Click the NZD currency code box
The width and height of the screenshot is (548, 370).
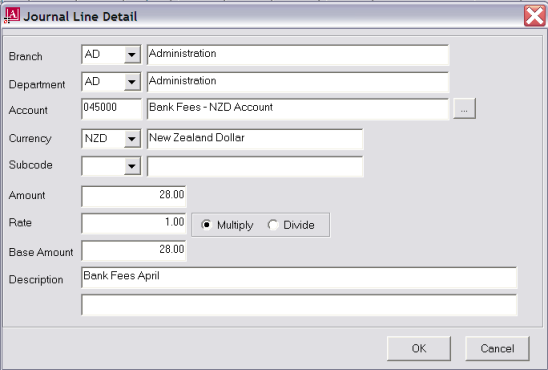(111, 139)
